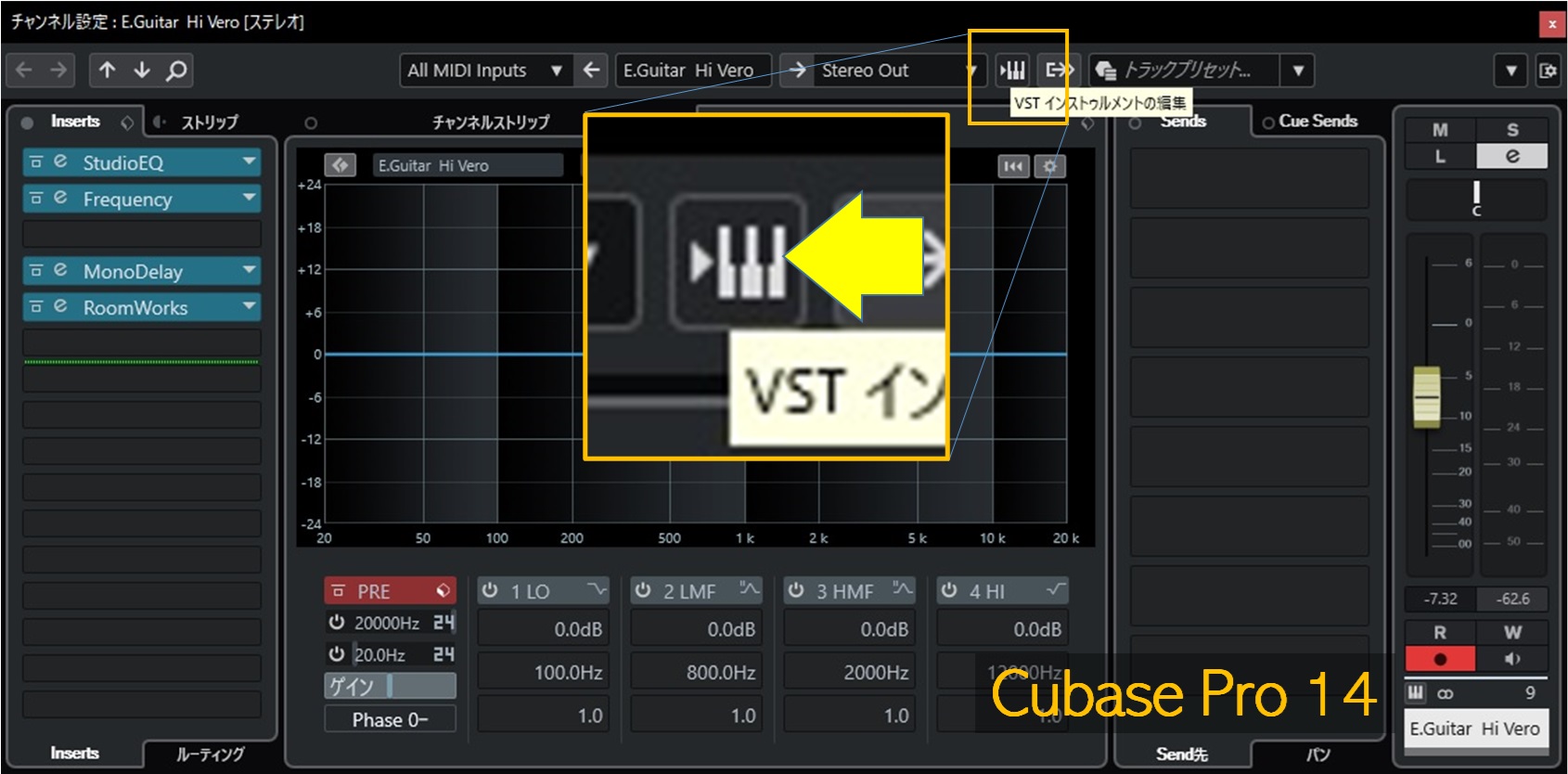Open the StudioEQ insert dropdown arrow
Screen dimensions: 1568x774
(249, 161)
